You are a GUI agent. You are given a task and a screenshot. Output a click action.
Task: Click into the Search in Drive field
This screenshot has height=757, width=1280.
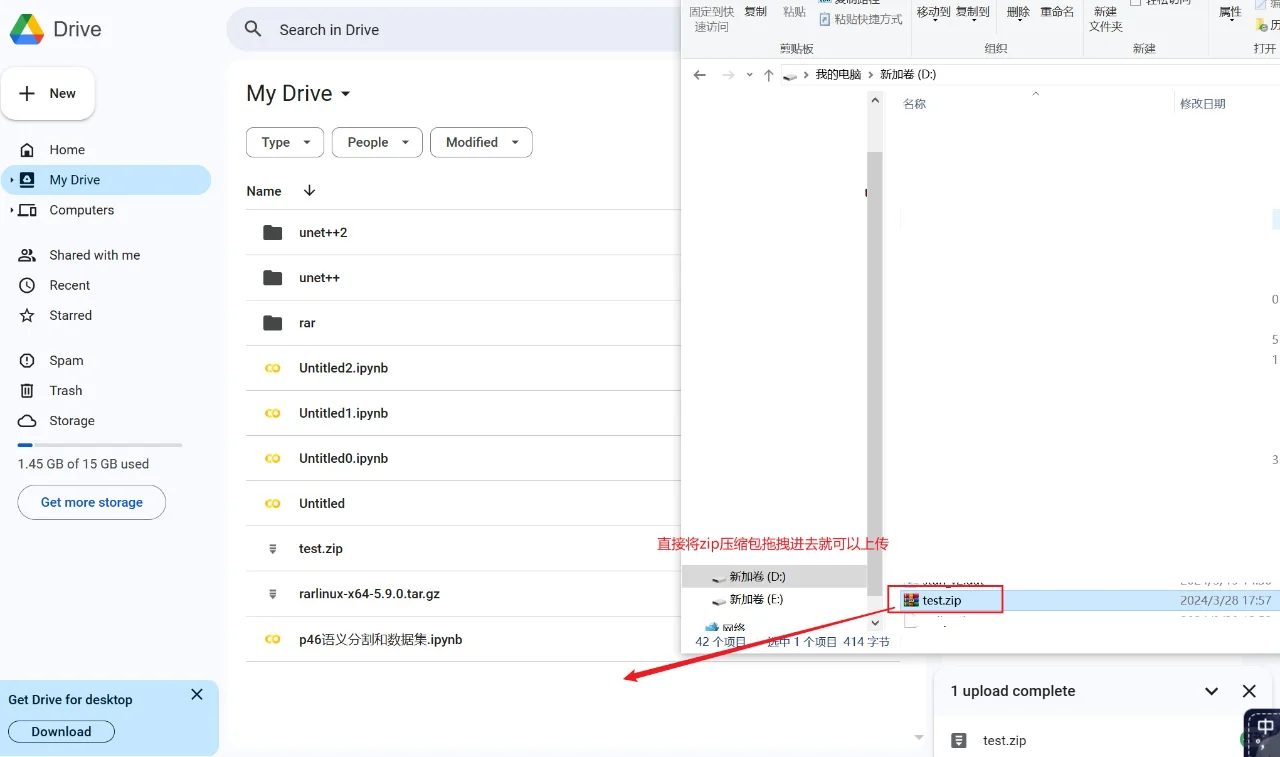tap(450, 30)
